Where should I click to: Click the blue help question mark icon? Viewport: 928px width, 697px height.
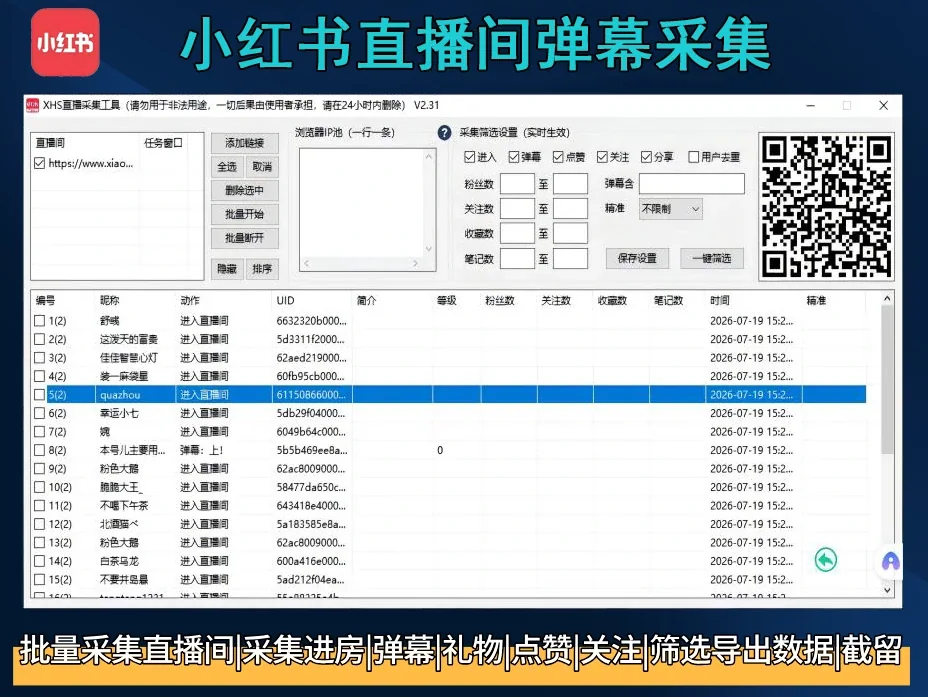click(444, 133)
